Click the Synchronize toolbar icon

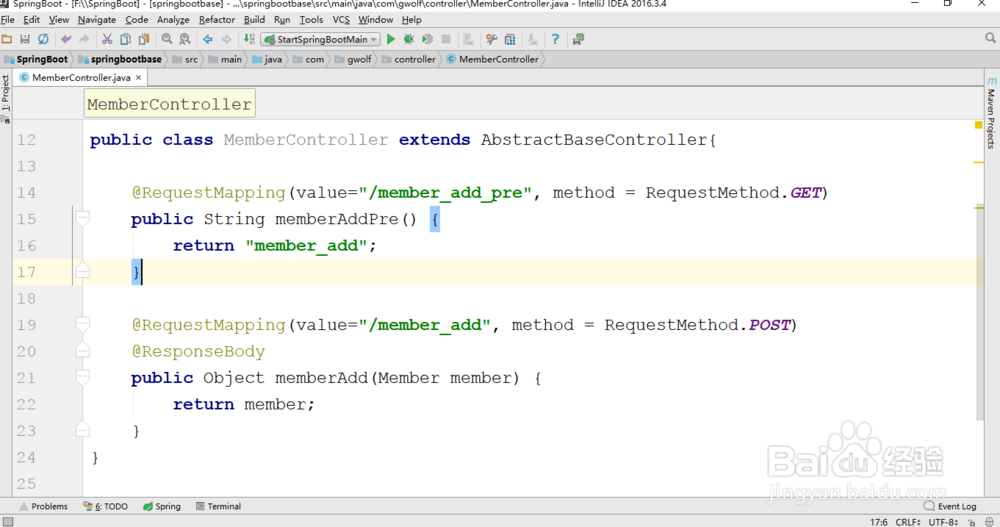[x=43, y=40]
